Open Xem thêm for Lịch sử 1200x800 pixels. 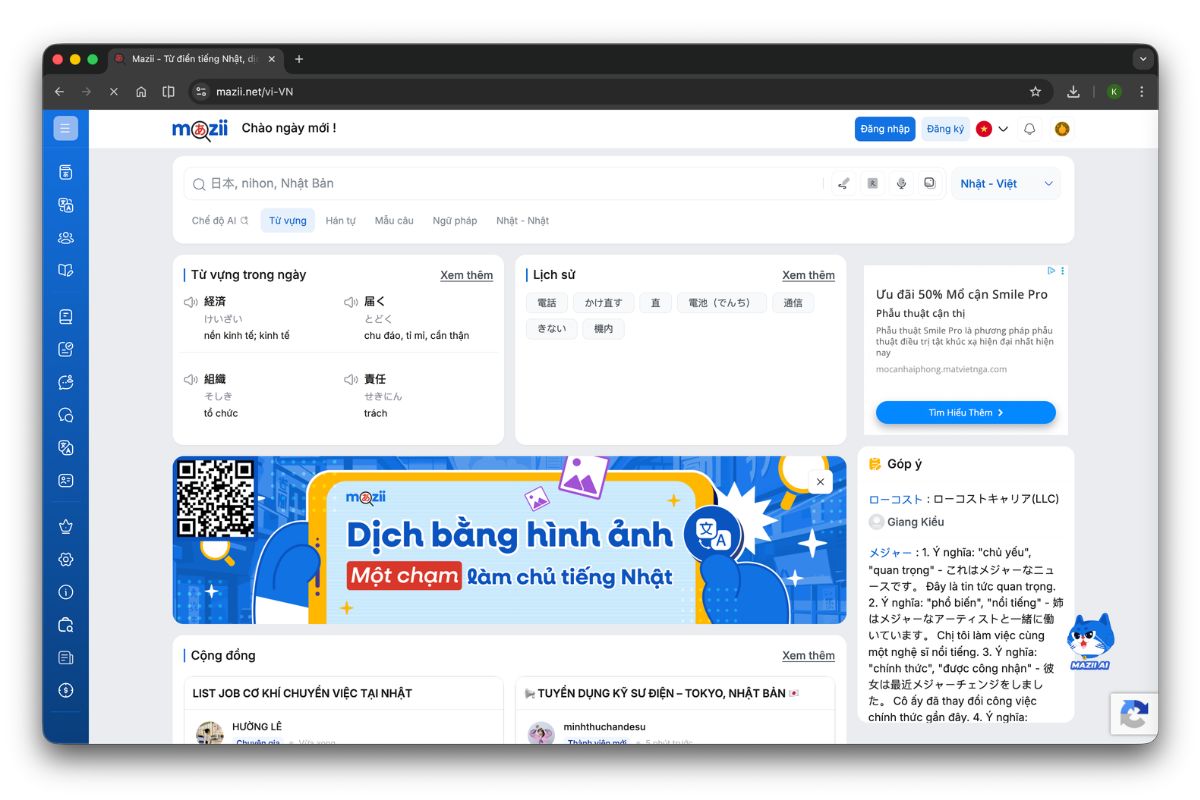[x=809, y=275]
